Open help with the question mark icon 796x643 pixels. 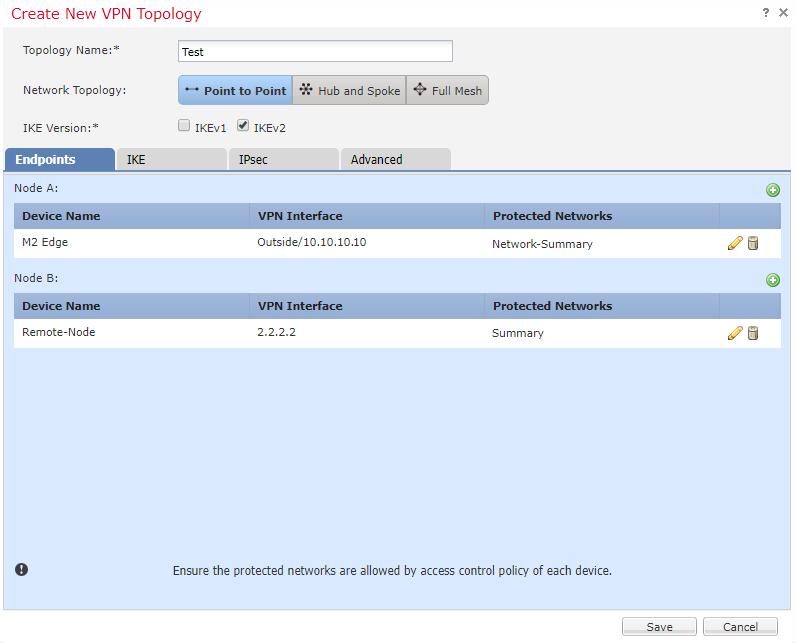[766, 13]
